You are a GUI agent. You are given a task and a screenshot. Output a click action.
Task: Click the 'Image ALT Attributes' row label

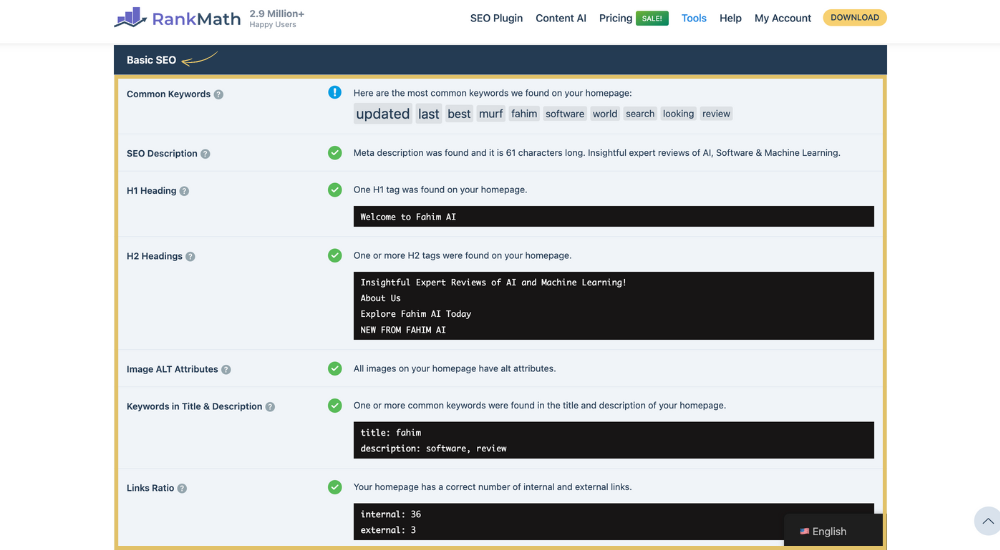(x=172, y=369)
